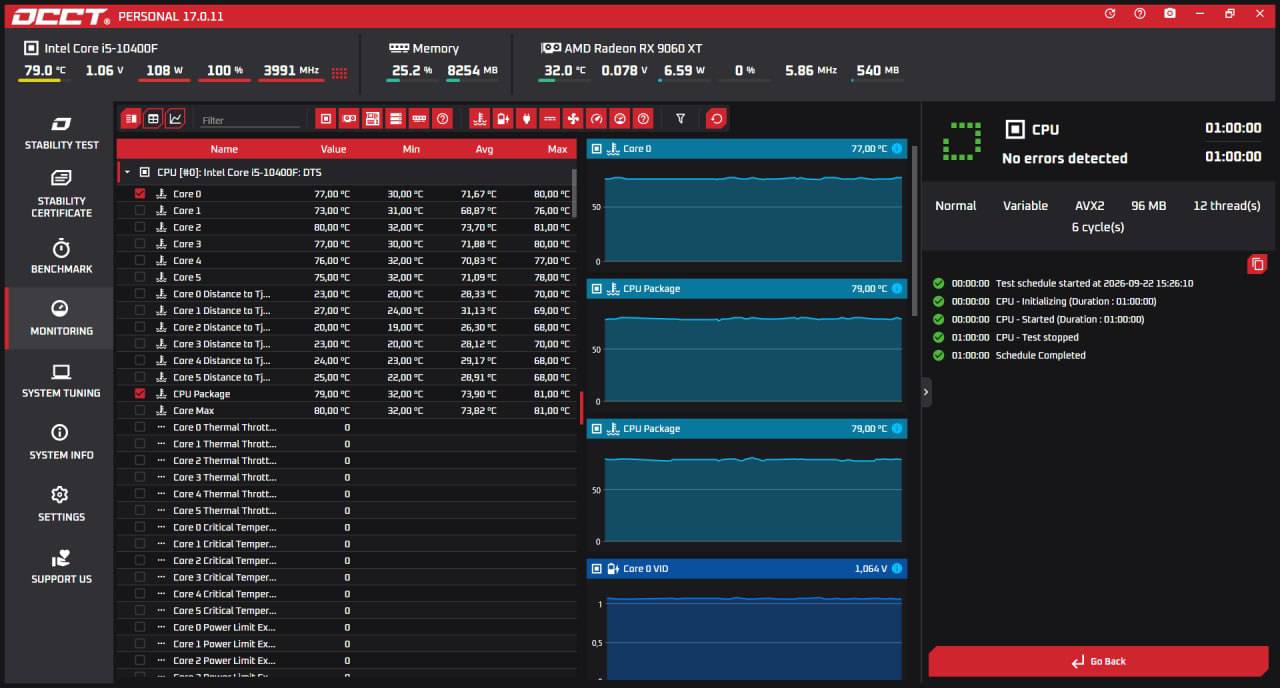Select the Core 4 sensor row

[346, 261]
